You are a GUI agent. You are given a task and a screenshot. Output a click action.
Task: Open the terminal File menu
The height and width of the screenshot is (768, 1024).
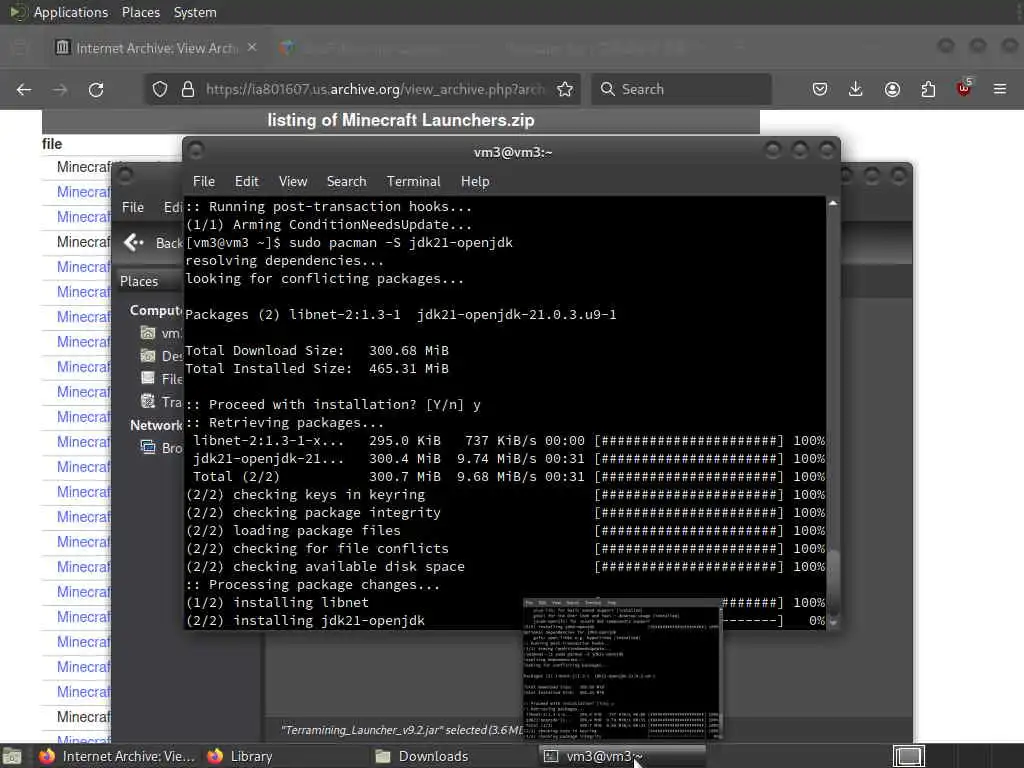(204, 182)
